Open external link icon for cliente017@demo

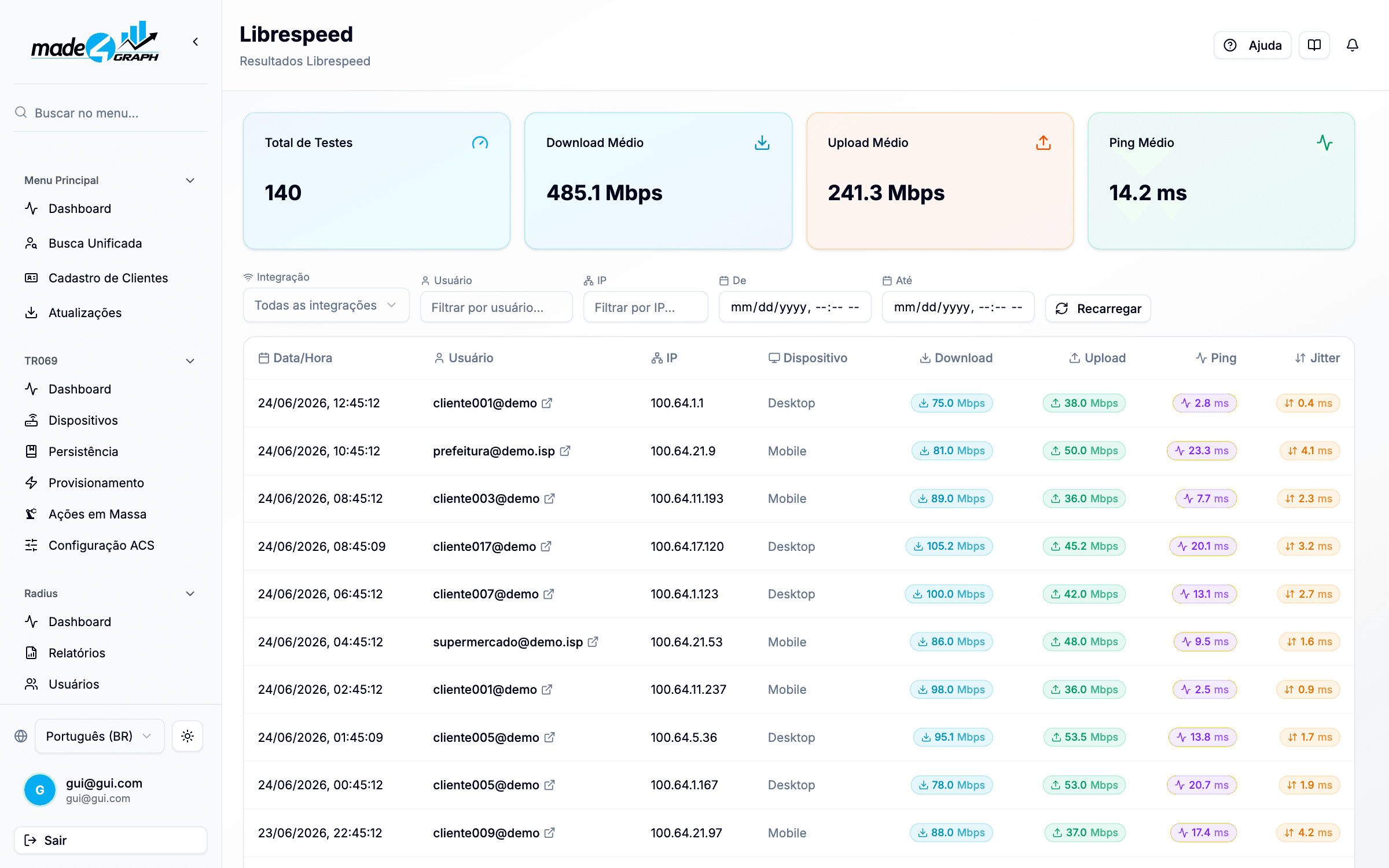point(546,546)
